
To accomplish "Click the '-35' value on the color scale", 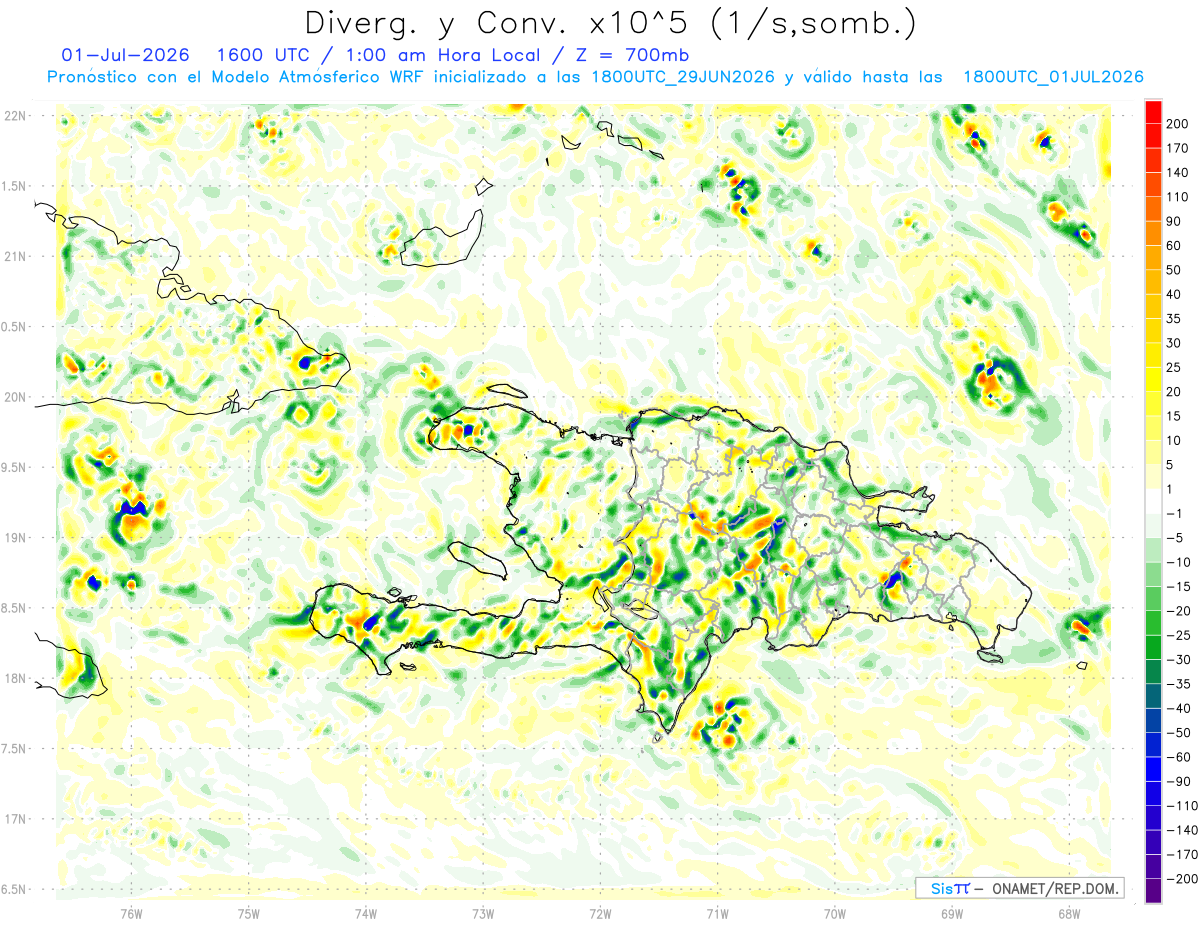I will [x=1178, y=684].
